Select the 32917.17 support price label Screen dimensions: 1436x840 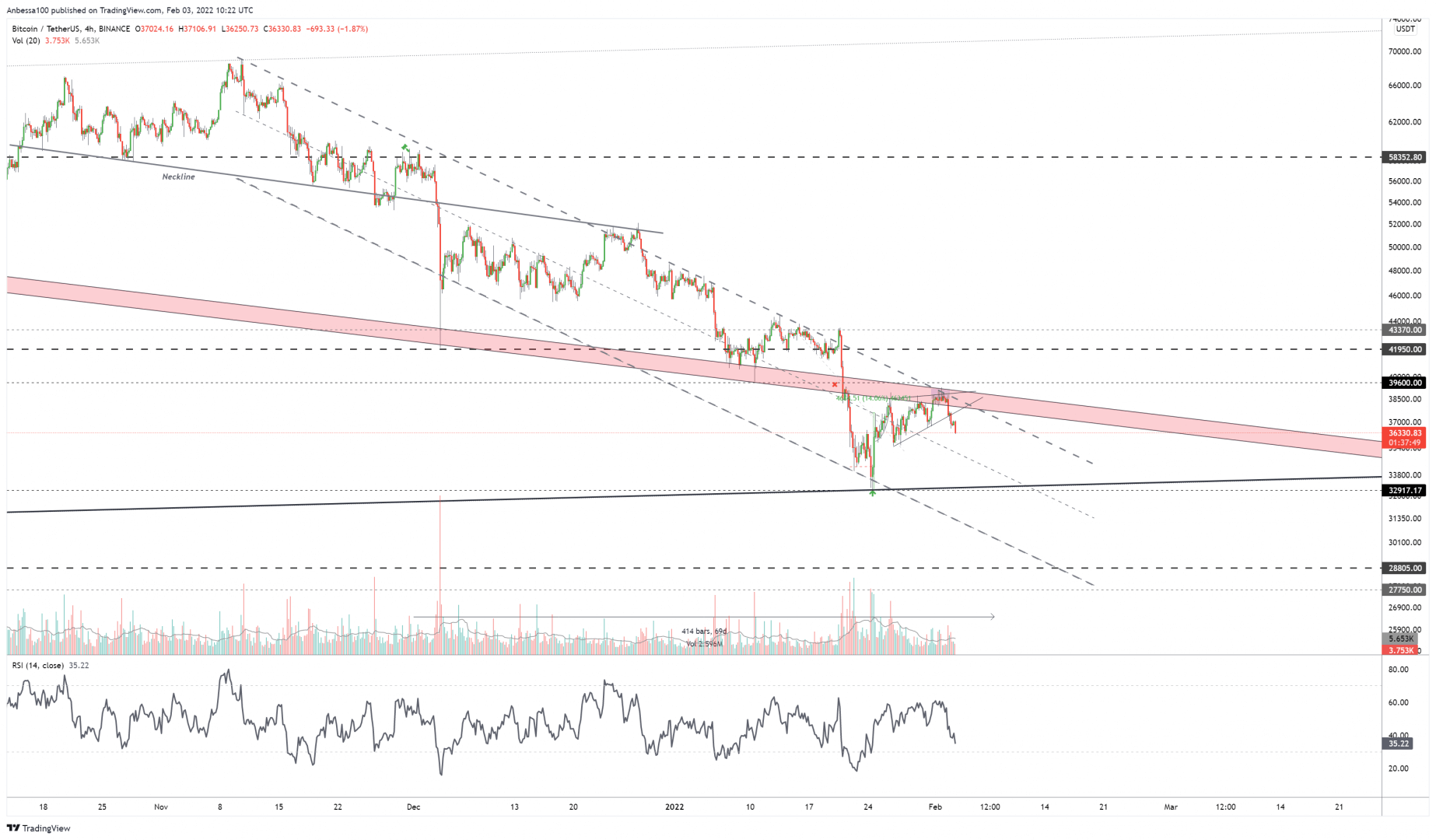[1406, 491]
